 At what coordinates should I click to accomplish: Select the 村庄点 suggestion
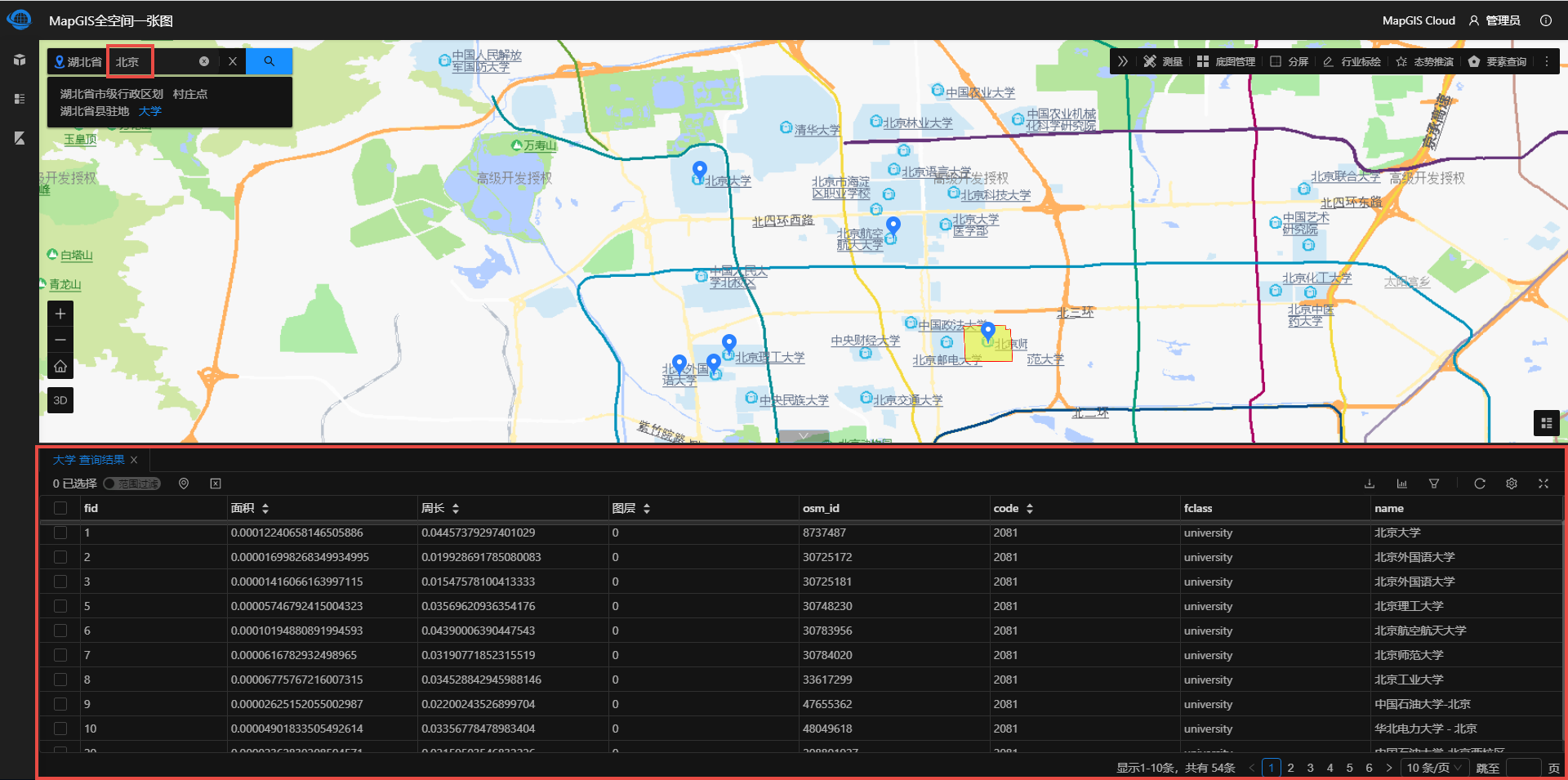tap(190, 94)
